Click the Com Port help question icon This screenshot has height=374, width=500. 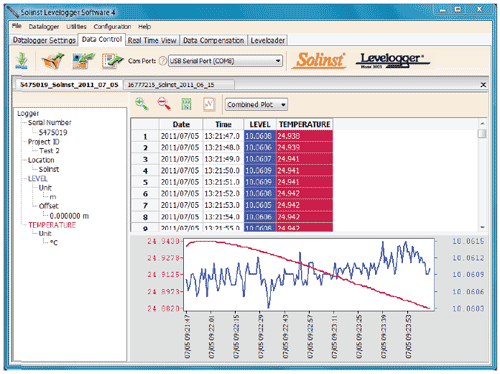163,61
